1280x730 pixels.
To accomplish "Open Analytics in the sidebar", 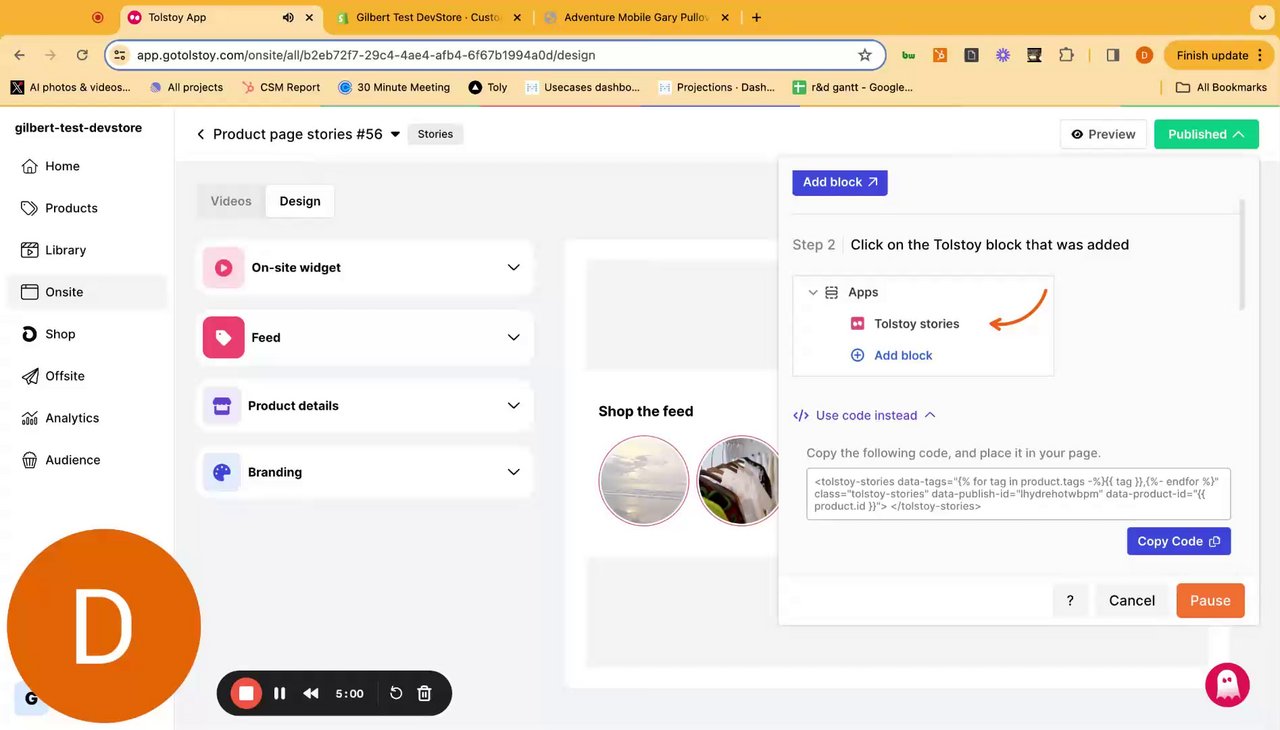I will pyautogui.click(x=87, y=418).
